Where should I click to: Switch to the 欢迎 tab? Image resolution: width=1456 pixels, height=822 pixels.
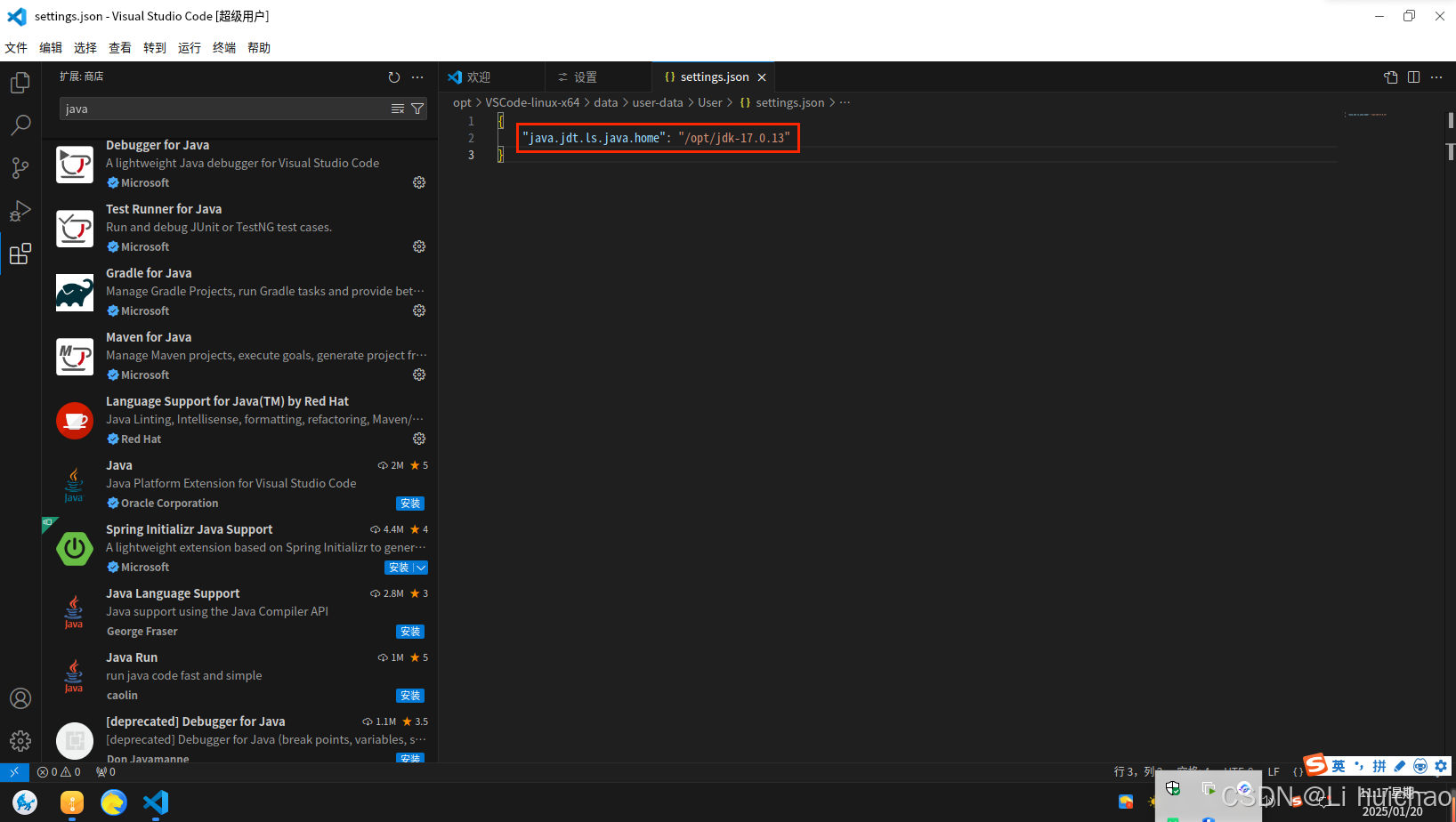point(490,77)
